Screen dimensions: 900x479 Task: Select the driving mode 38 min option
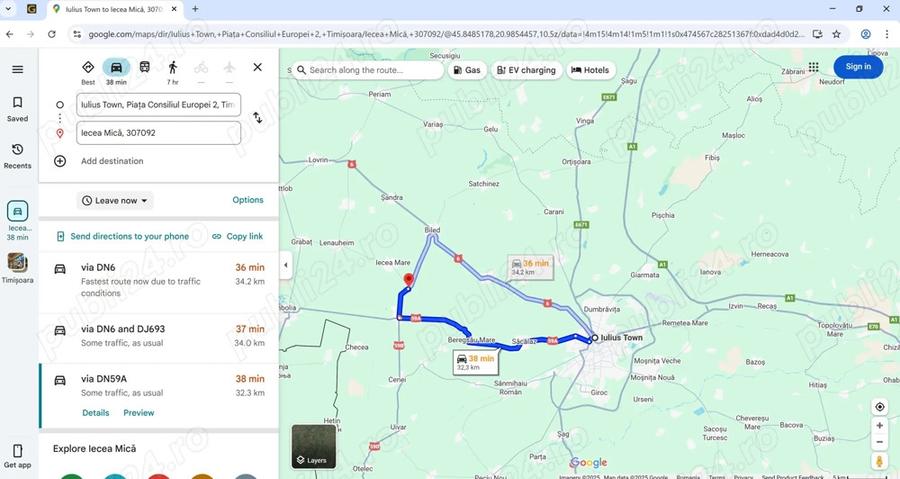pos(116,71)
